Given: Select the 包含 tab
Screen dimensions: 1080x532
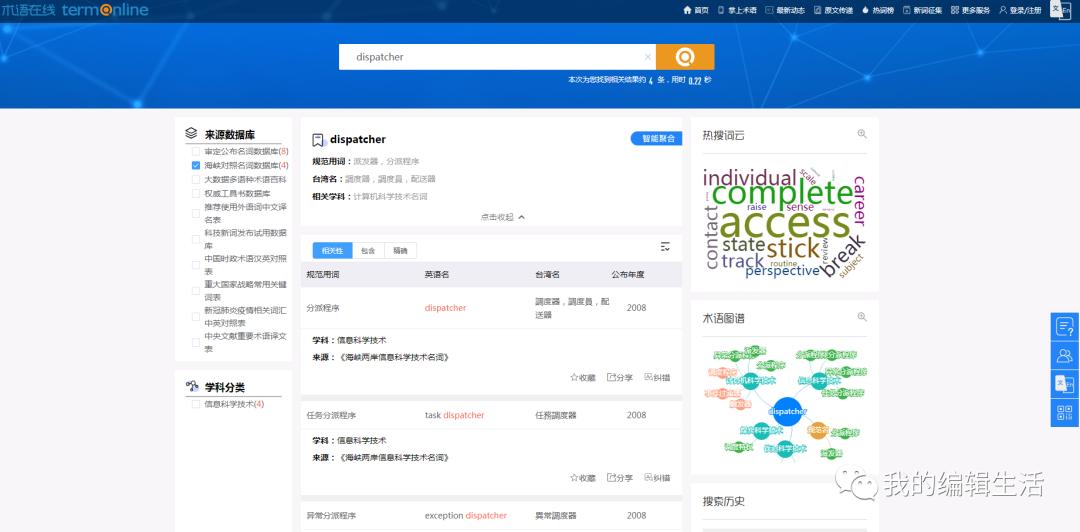Looking at the screenshot, I should (368, 251).
